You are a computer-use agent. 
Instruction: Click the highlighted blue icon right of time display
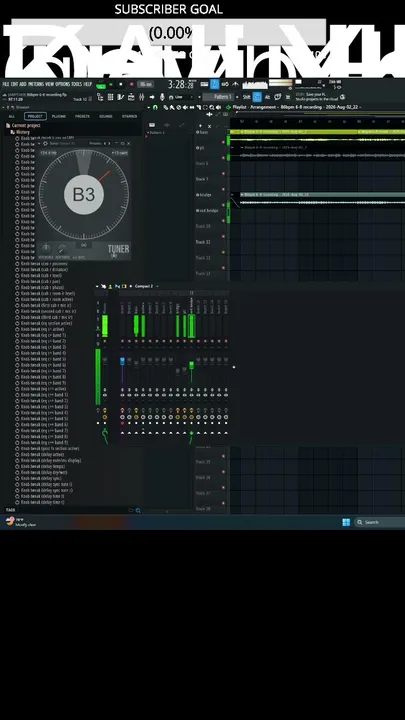point(214,84)
